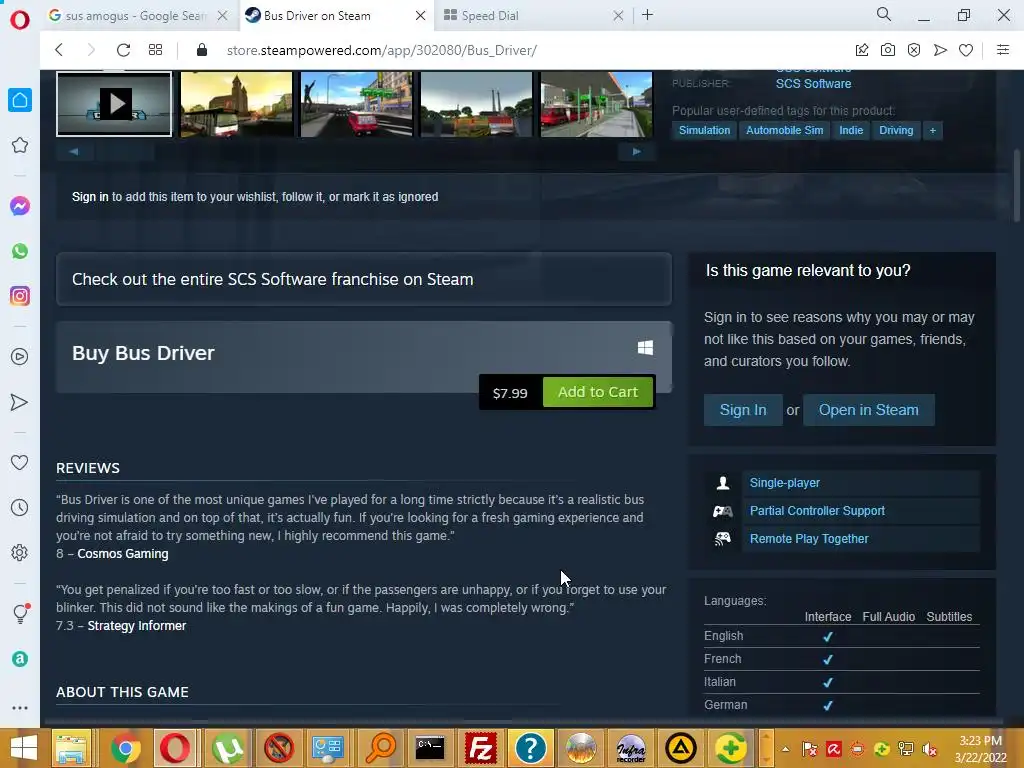Click the Sign In button
The image size is (1024, 768).
click(x=743, y=409)
